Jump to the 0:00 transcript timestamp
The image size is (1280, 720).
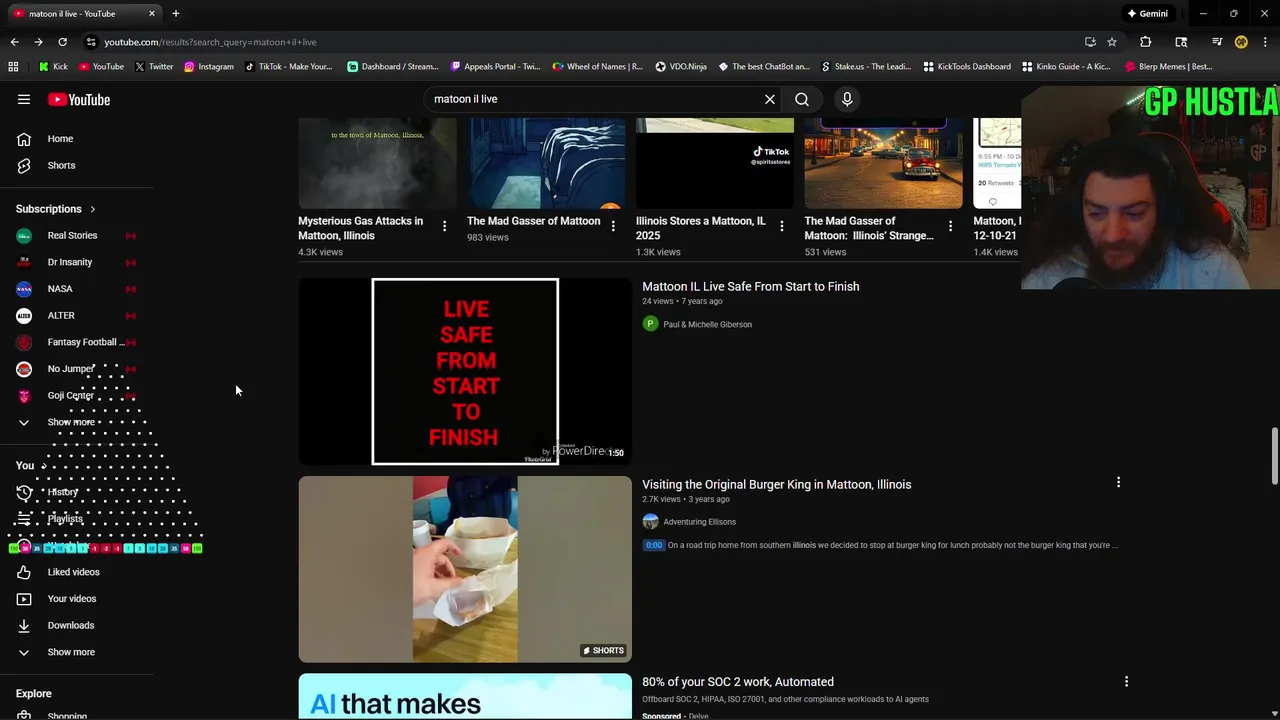coord(653,545)
